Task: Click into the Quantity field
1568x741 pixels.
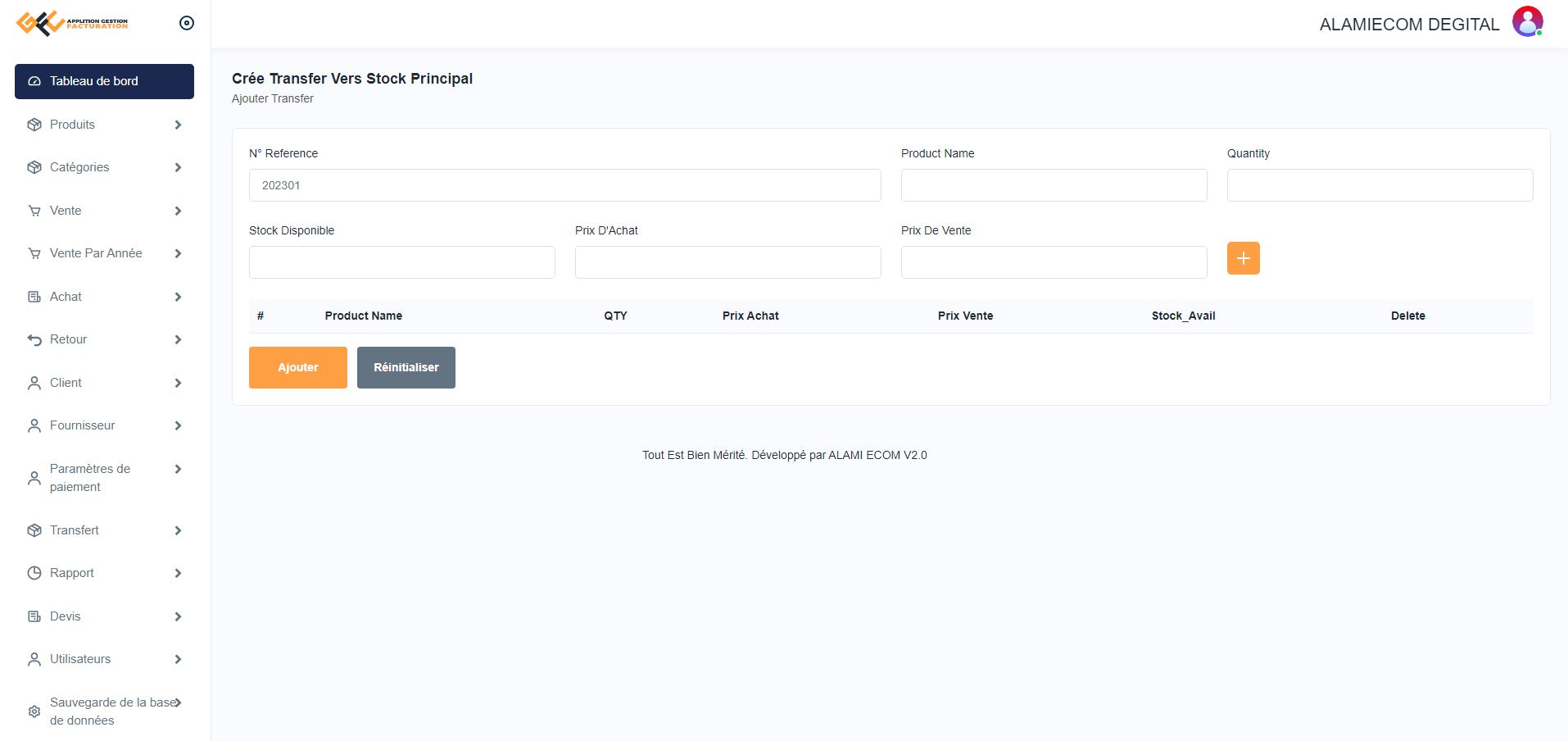Action: (x=1380, y=185)
